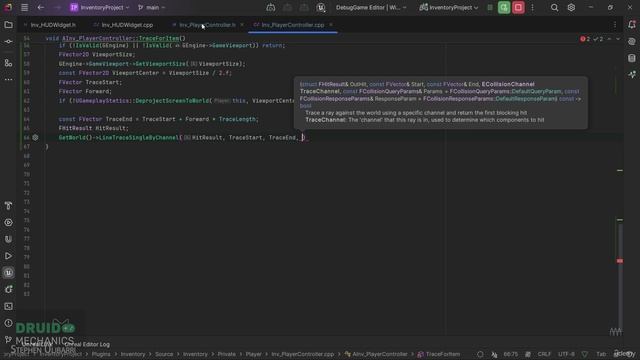Viewport: 640px width, 360px height.
Task: Switch to Inv_HUDWidget.cpp tab
Action: click(x=127, y=25)
